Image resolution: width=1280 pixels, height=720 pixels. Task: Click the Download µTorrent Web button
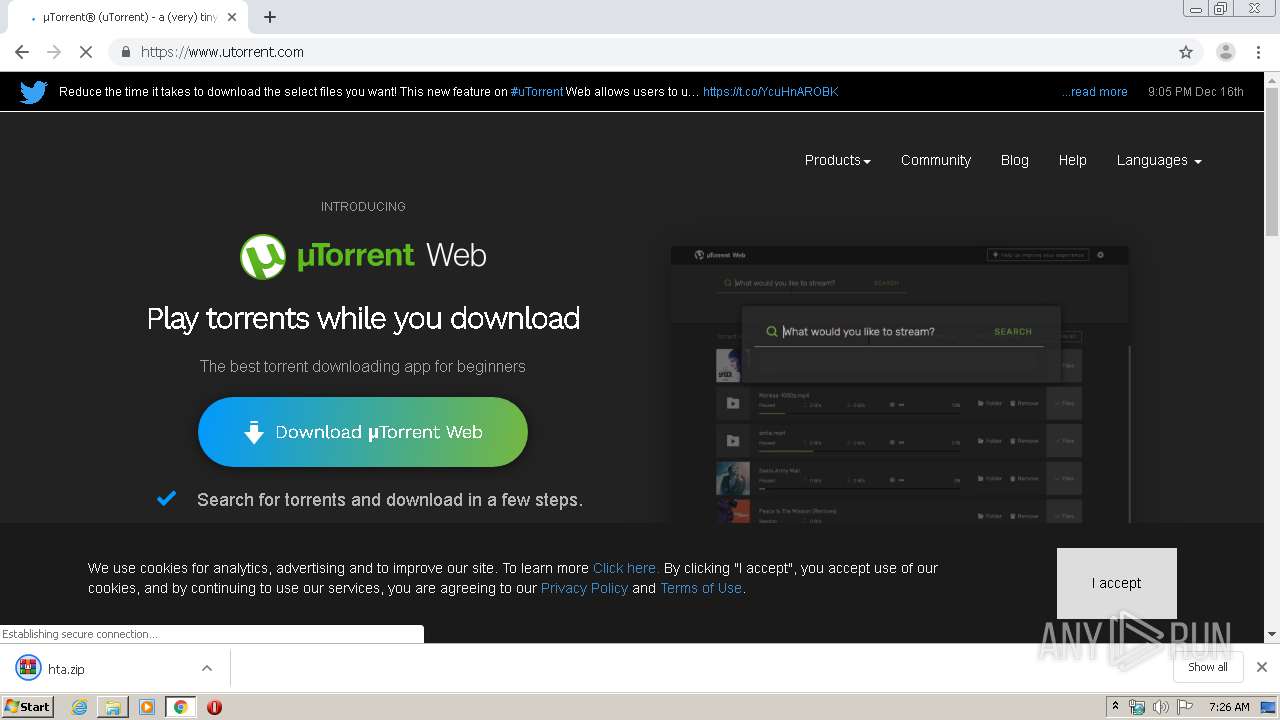click(x=363, y=432)
